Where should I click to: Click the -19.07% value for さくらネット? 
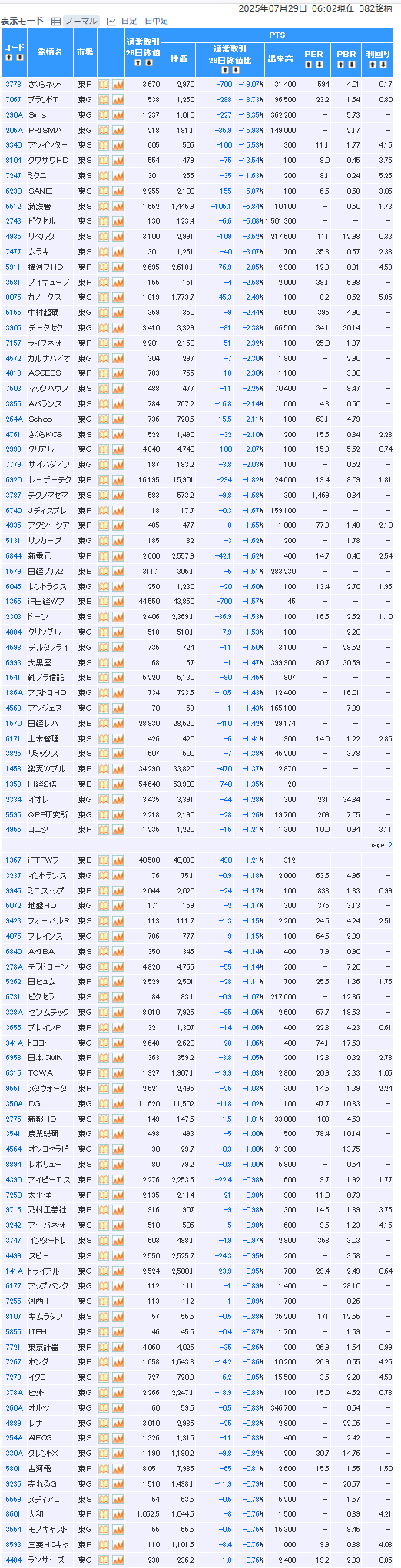(250, 85)
